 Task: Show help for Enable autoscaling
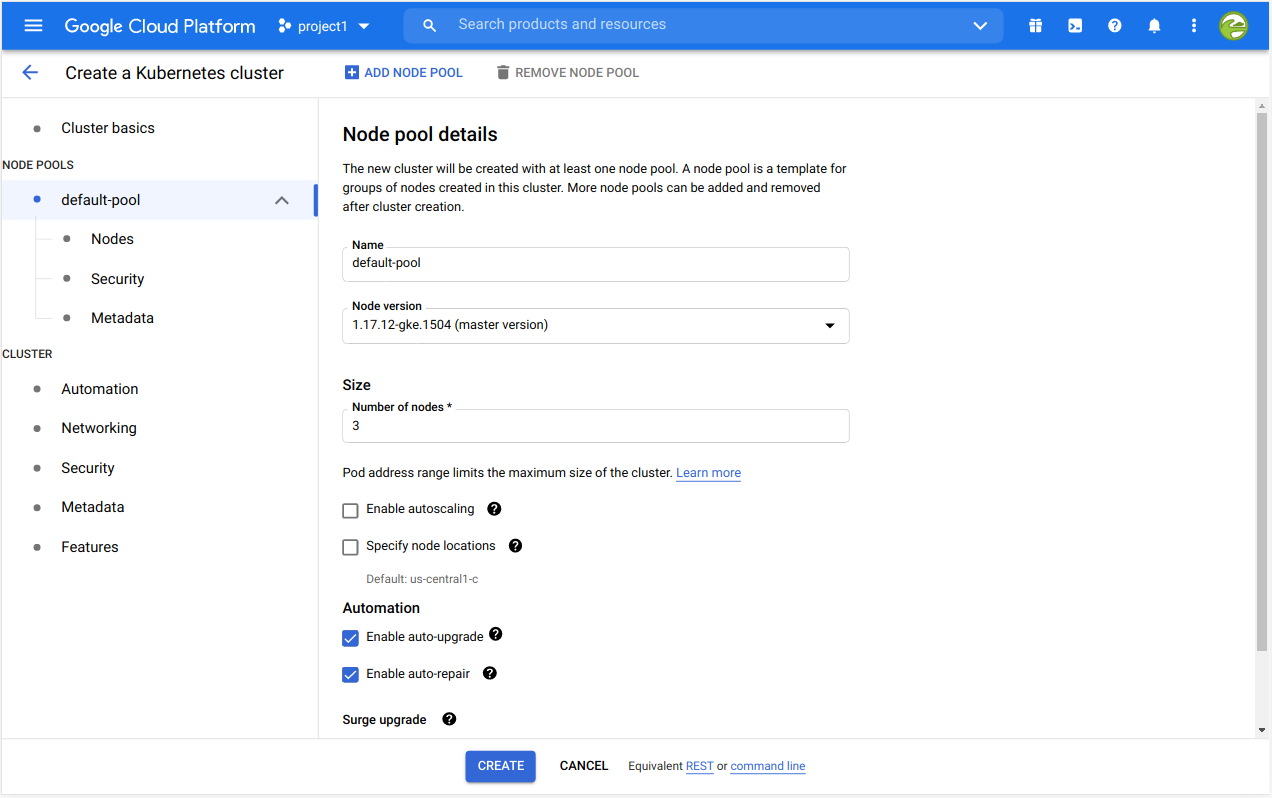[x=494, y=509]
